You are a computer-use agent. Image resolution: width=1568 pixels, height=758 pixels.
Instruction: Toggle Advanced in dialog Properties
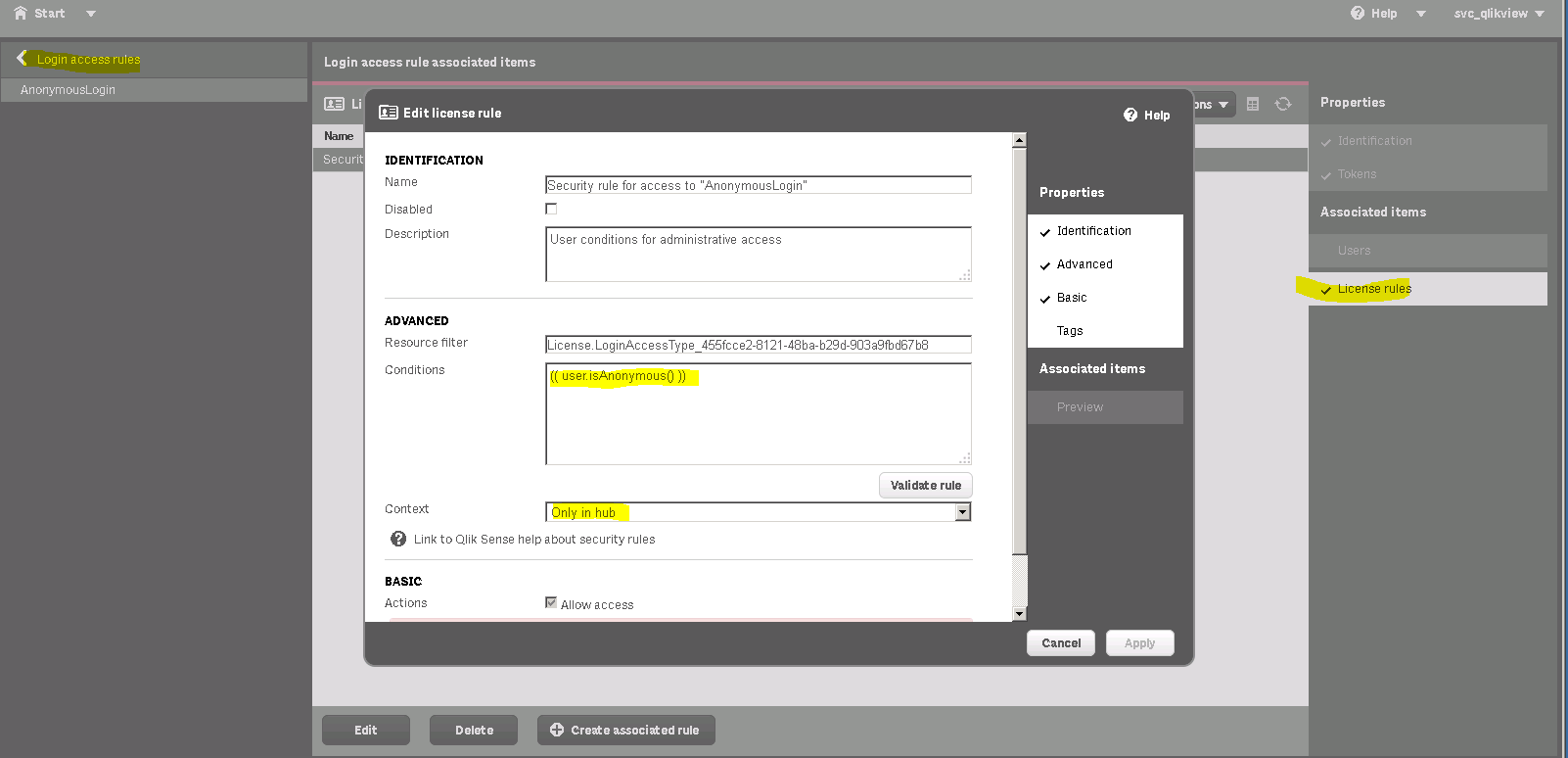(1105, 264)
